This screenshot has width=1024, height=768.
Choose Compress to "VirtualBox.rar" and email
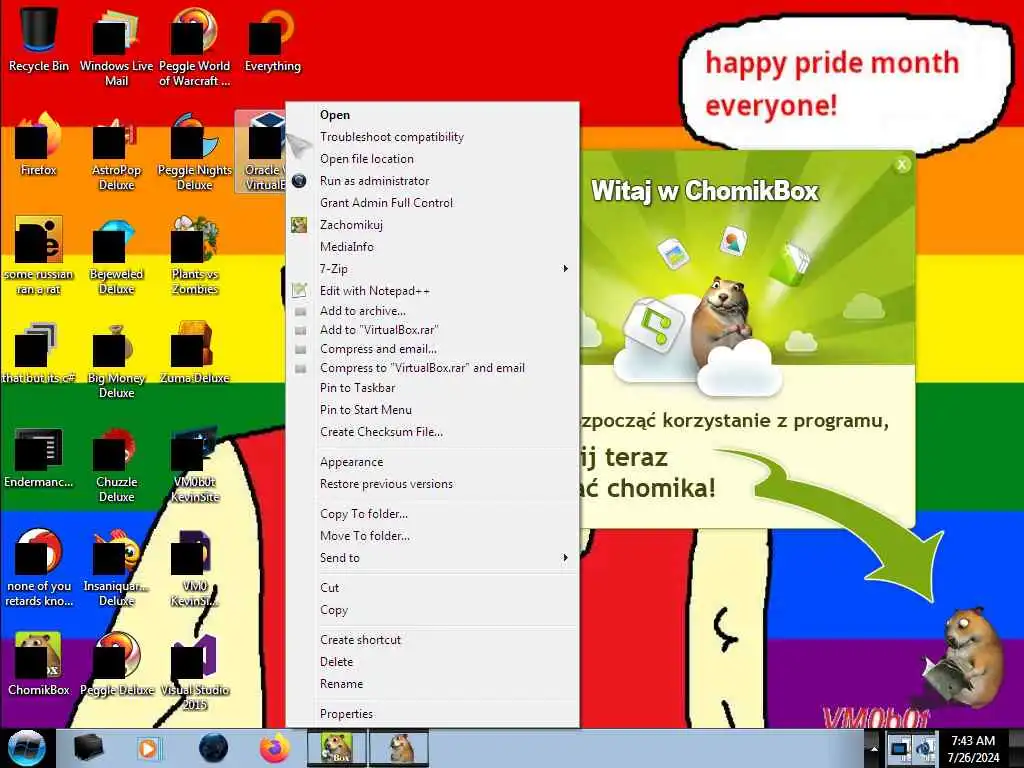(x=432, y=368)
